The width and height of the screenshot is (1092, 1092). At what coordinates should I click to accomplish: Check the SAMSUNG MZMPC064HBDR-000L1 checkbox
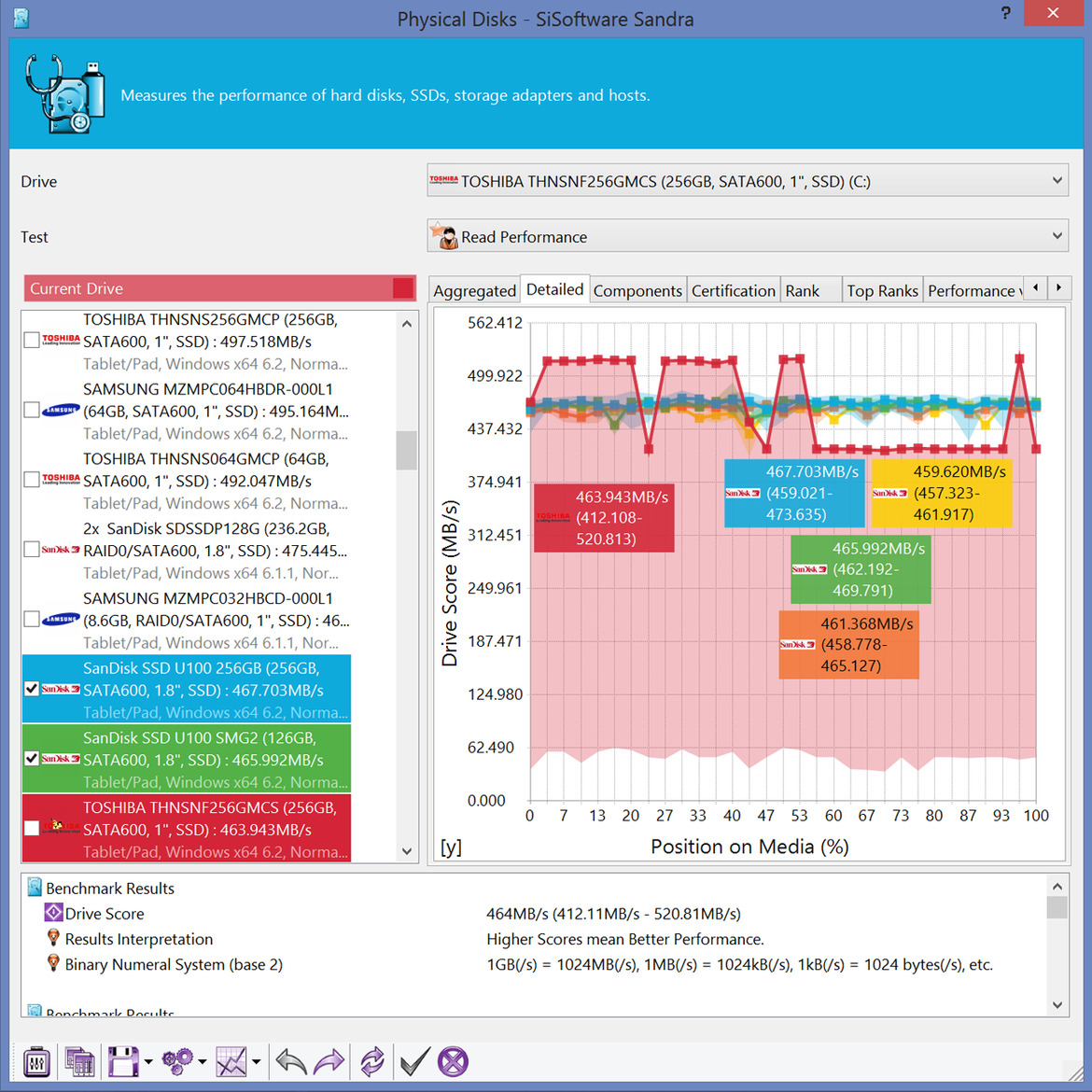pos(32,410)
